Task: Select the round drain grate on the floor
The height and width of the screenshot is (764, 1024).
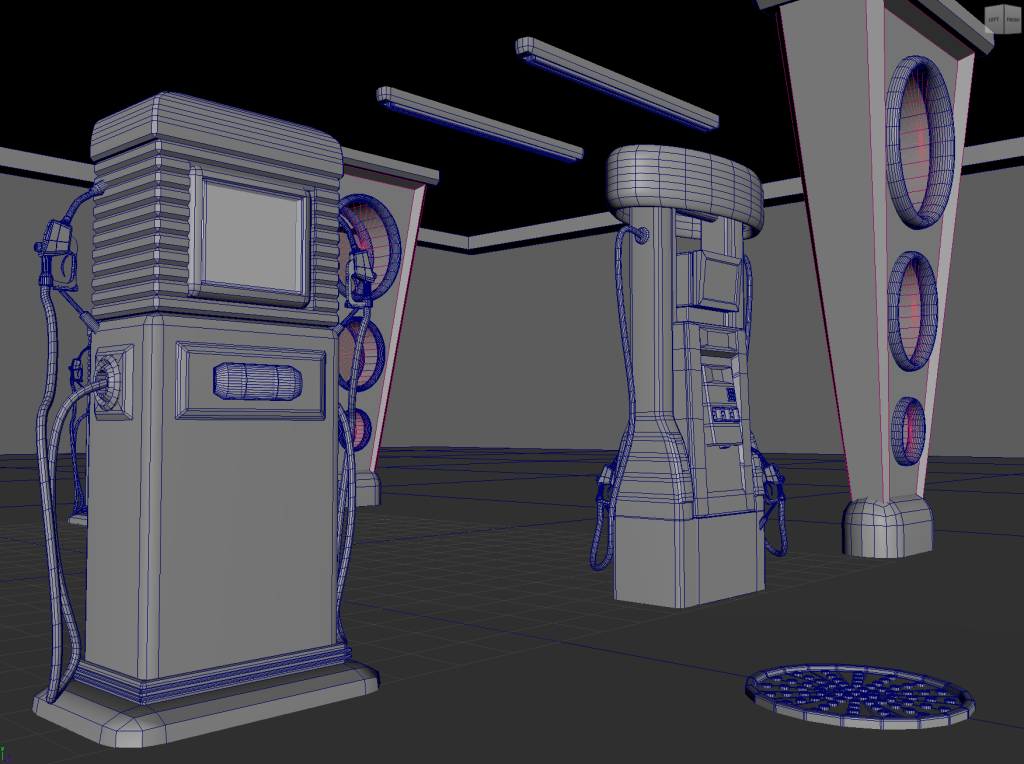Action: click(859, 695)
